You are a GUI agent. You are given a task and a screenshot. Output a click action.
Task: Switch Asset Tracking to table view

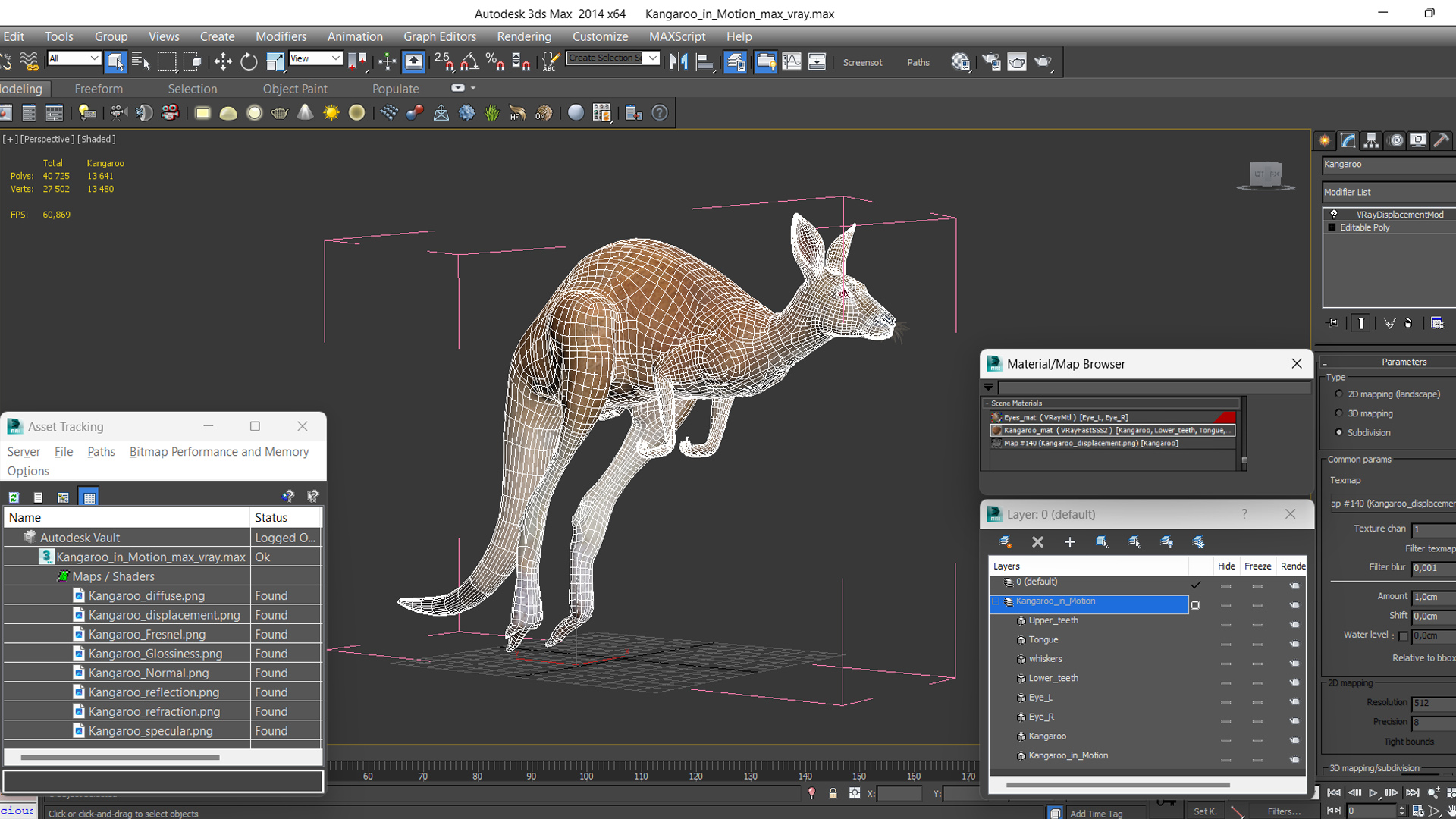89,497
